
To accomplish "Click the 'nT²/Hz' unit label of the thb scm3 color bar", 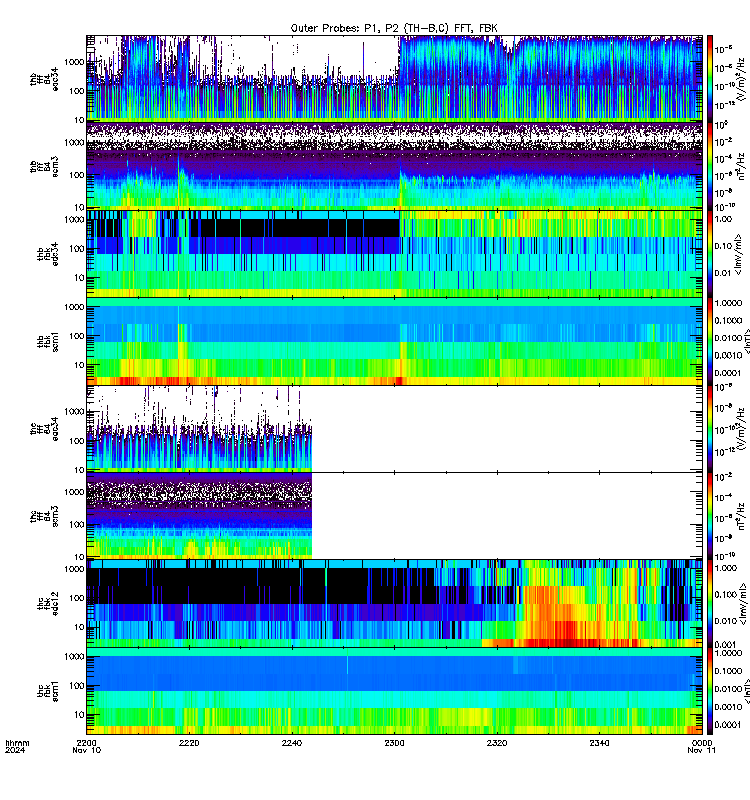I will point(741,166).
